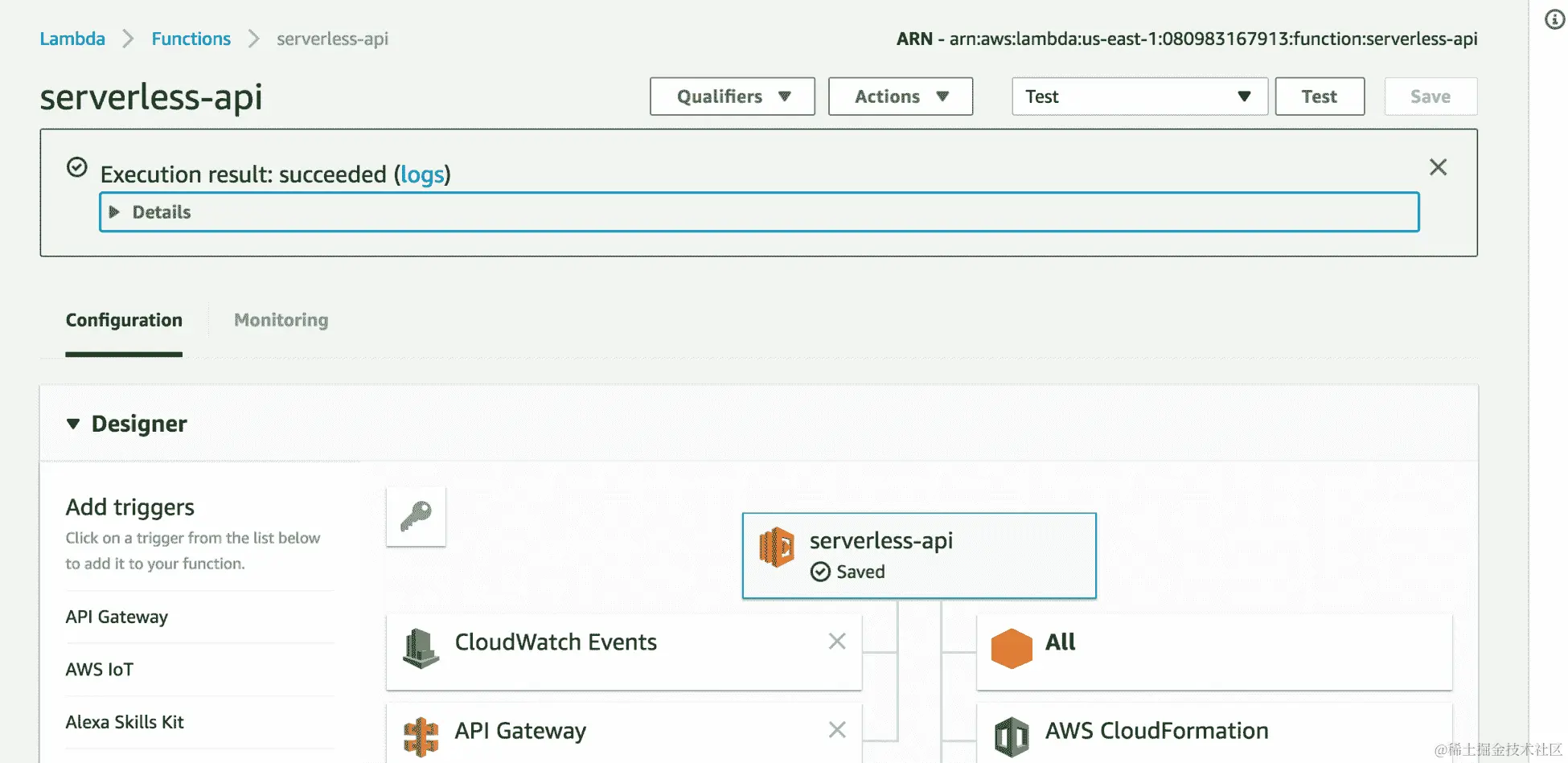
Task: Click the serverless-api breadcrumb text
Action: 332,39
